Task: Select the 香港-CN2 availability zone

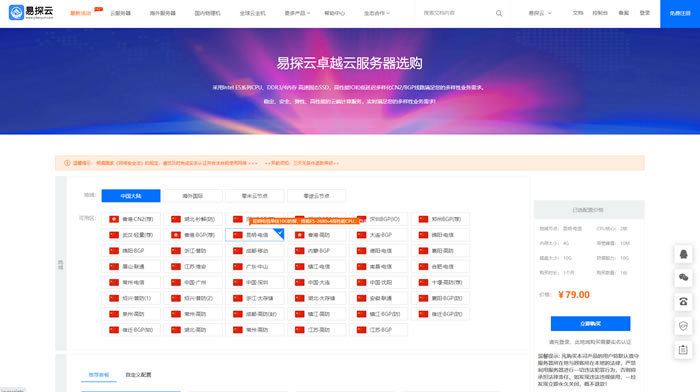Action: (x=131, y=219)
